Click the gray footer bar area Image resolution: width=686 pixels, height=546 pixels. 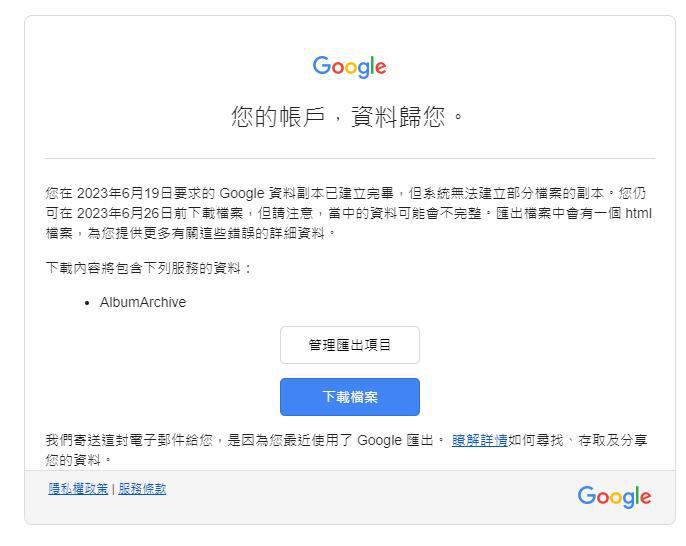point(350,497)
